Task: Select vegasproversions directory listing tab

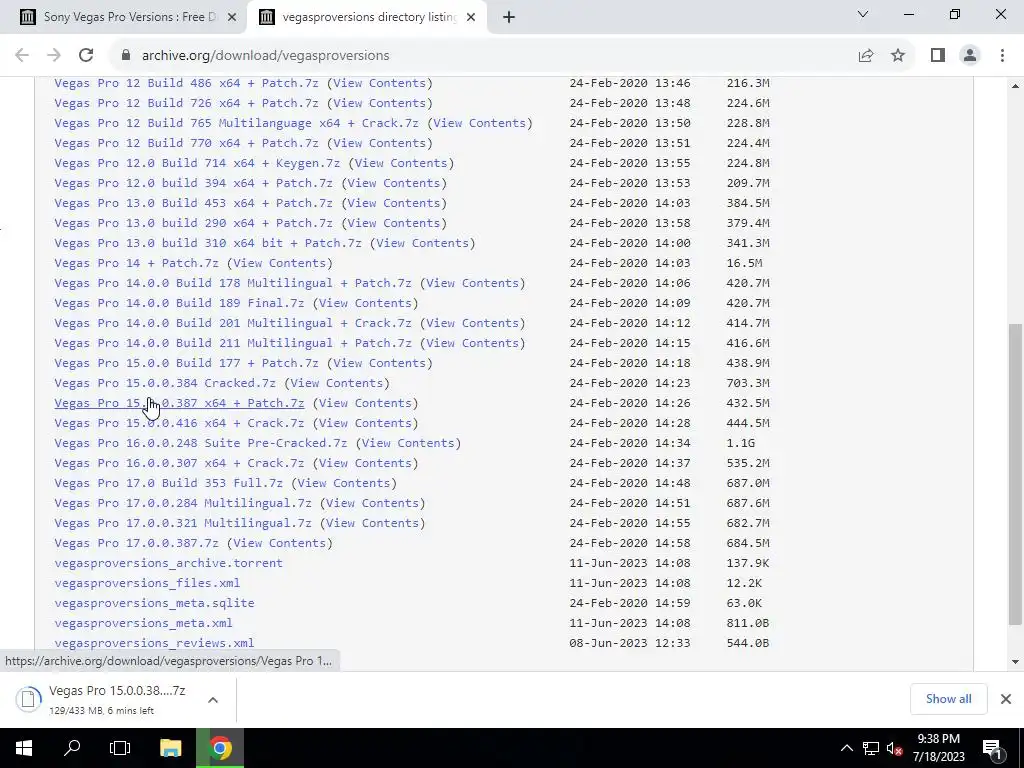Action: click(x=366, y=17)
